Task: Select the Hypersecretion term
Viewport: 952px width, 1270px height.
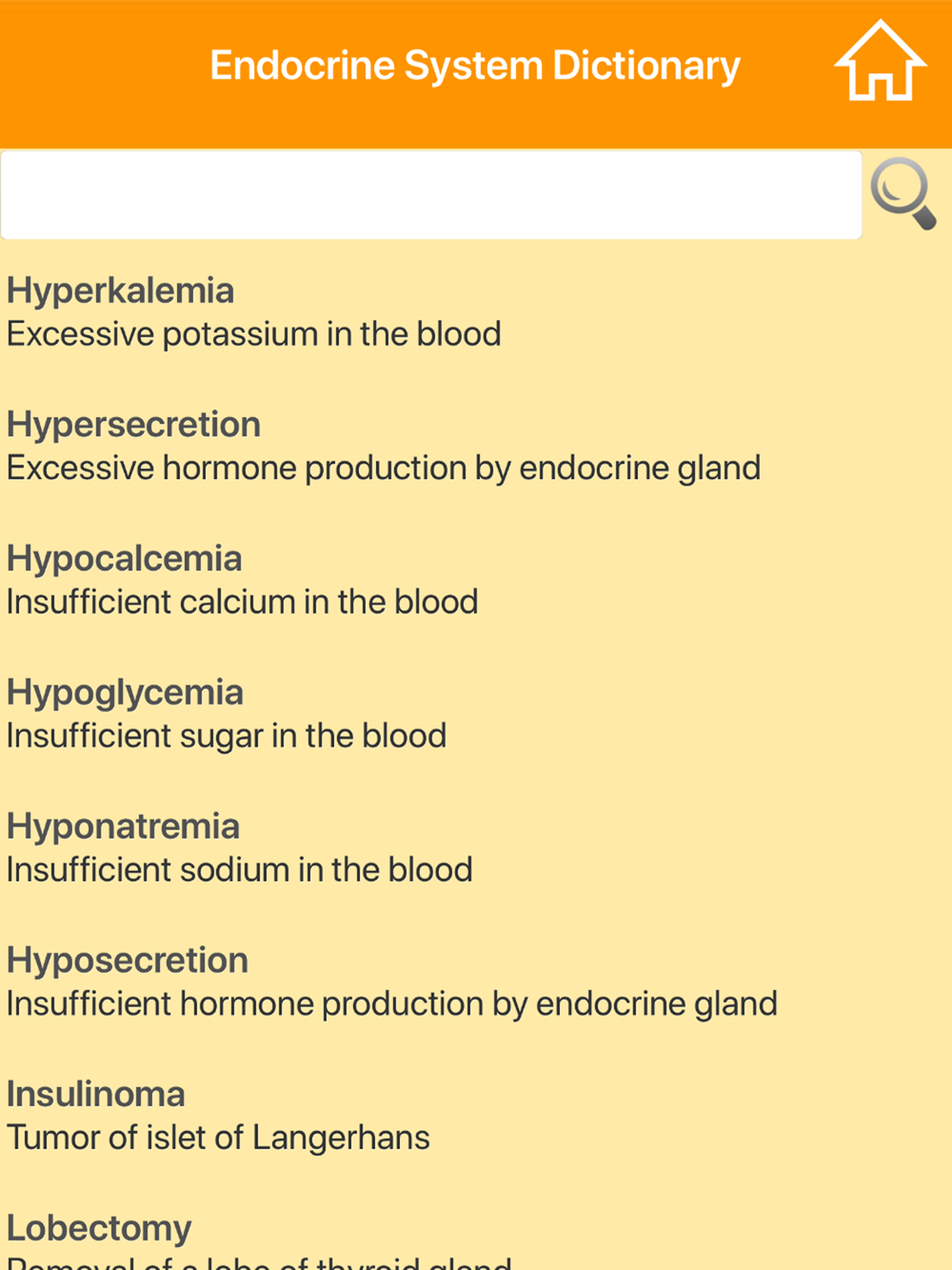Action: pos(133,425)
